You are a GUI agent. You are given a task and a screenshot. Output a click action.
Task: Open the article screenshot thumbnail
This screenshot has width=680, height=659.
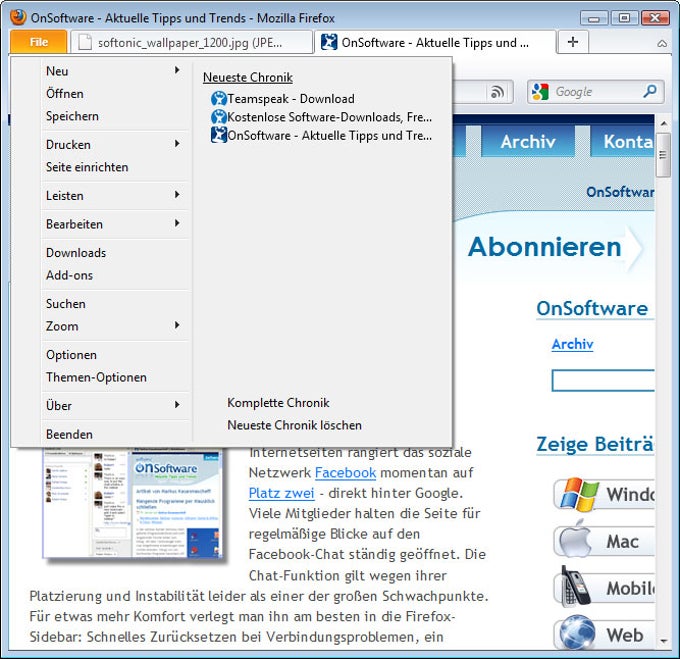click(133, 503)
